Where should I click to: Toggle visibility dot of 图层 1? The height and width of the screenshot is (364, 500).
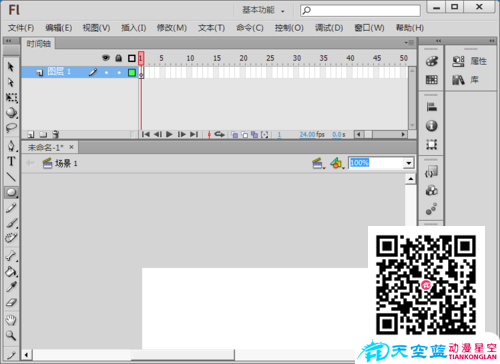(106, 72)
